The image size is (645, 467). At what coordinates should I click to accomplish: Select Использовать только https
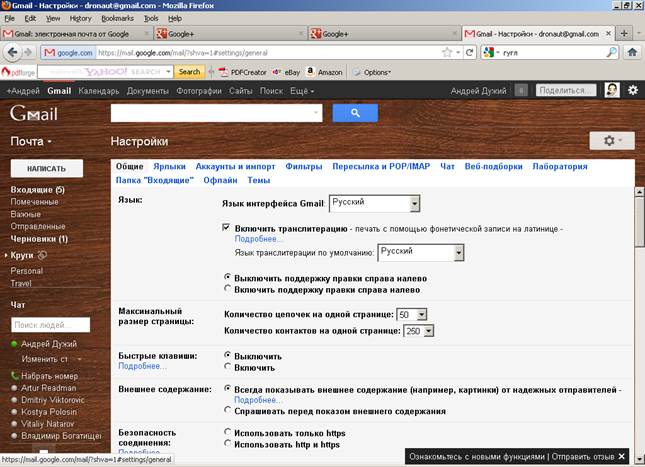point(227,432)
